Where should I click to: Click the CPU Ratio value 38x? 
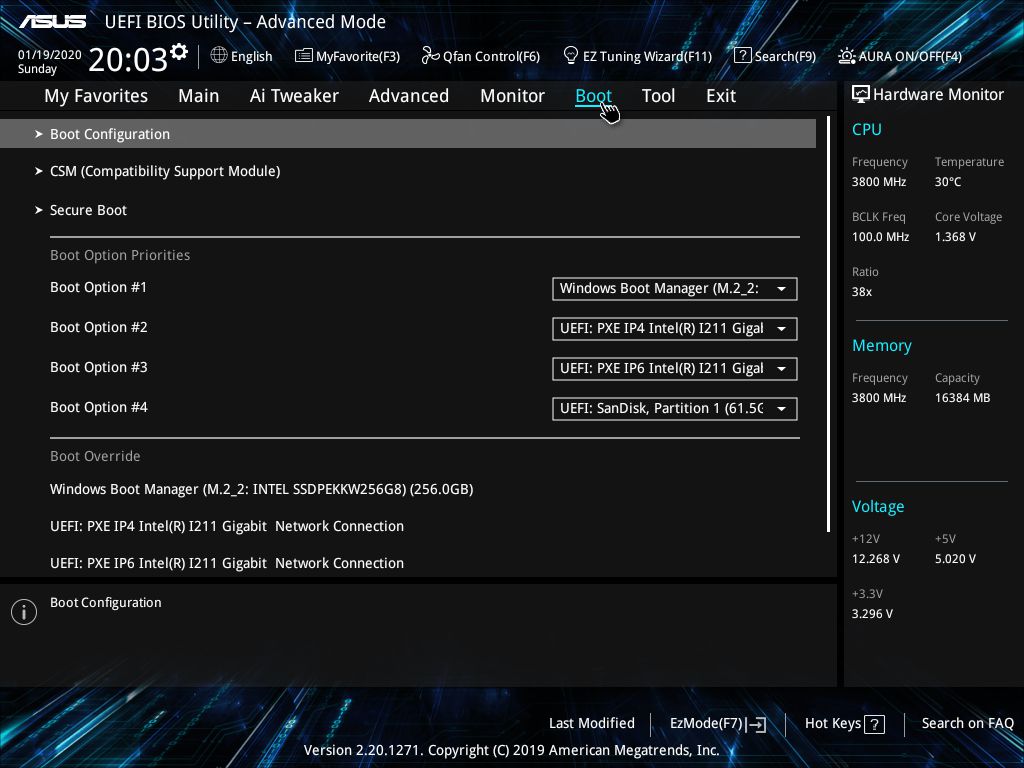coord(862,292)
